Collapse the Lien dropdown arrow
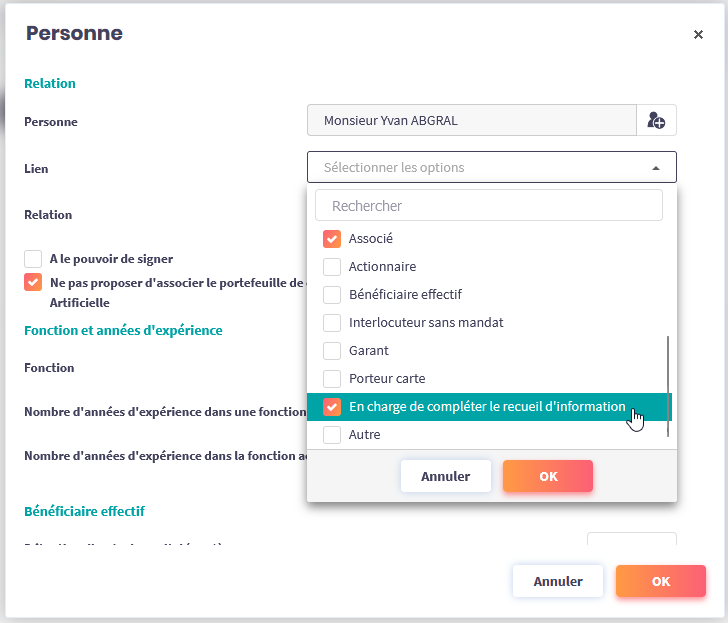The image size is (728, 623). [655, 168]
